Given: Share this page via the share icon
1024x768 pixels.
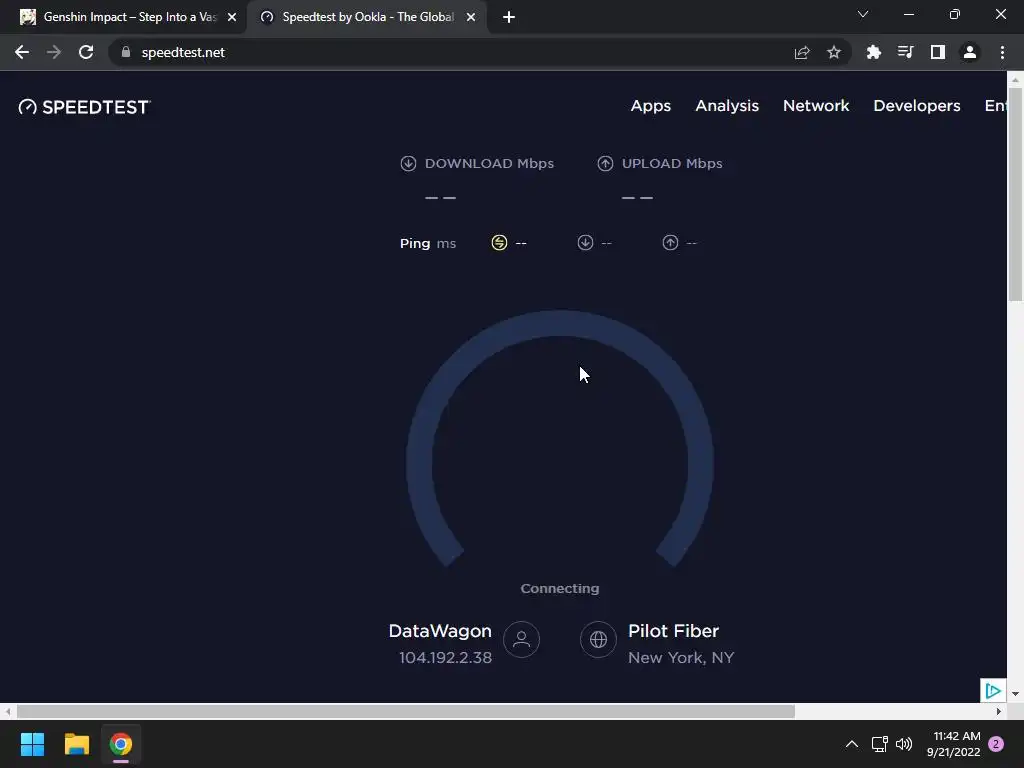Looking at the screenshot, I should click(802, 52).
